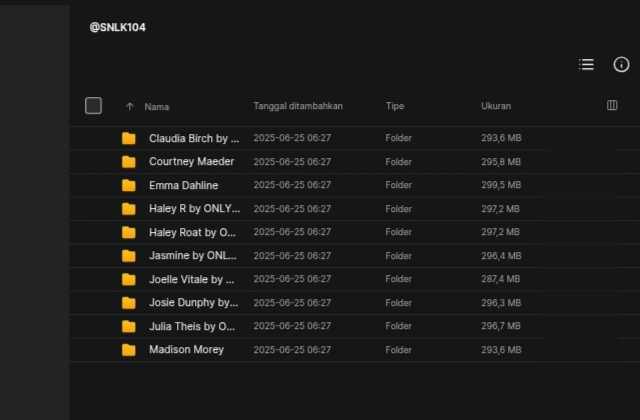This screenshot has width=640, height=420.
Task: Select the 287,4 MB size value
Action: pyautogui.click(x=500, y=279)
